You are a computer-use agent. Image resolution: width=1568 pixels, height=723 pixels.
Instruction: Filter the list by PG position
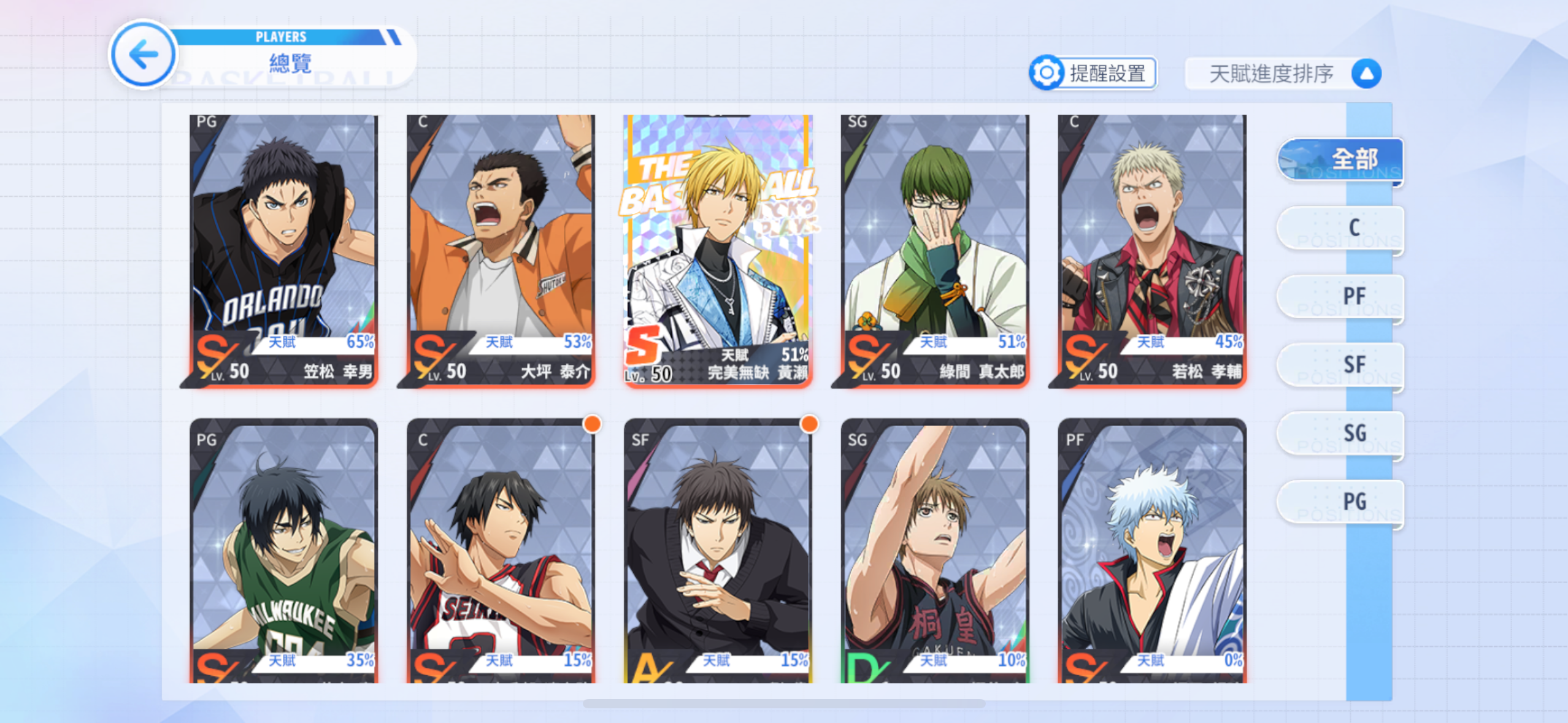(x=1340, y=502)
